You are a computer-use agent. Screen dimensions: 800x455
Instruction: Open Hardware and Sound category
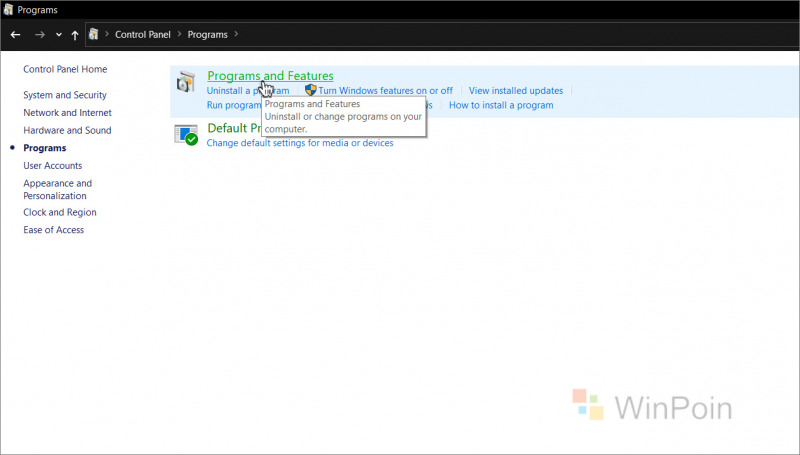(x=67, y=130)
